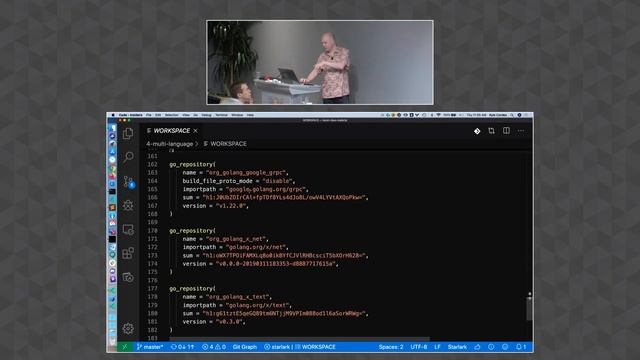Change language mode Starlark
Viewport: 640px width, 360px height.
tap(457, 347)
